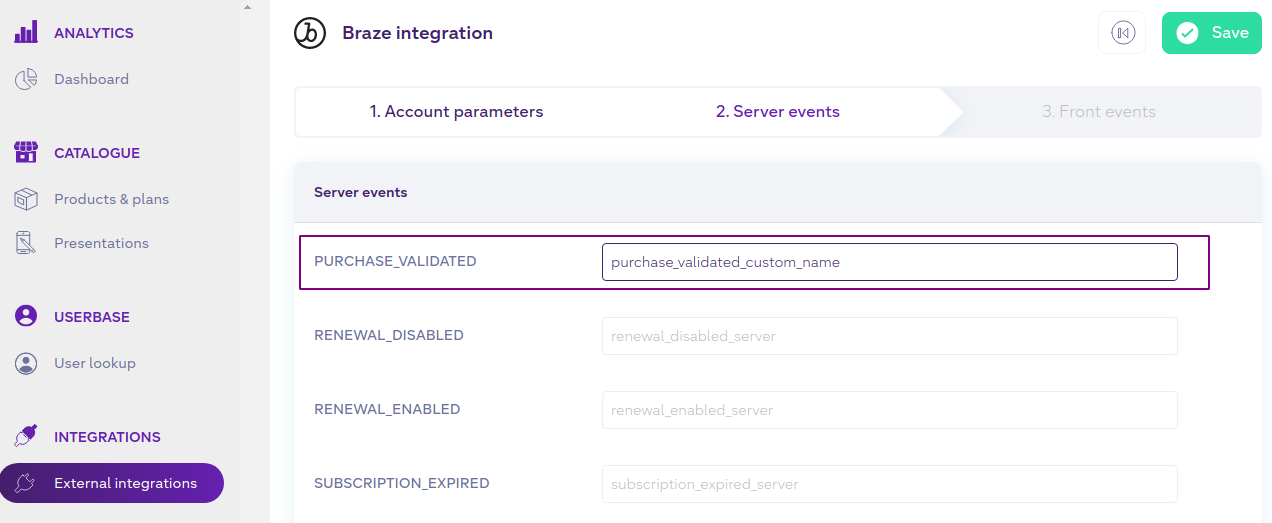This screenshot has height=523, width=1272.
Task: Click the Analytics bar chart icon
Action: click(x=26, y=33)
